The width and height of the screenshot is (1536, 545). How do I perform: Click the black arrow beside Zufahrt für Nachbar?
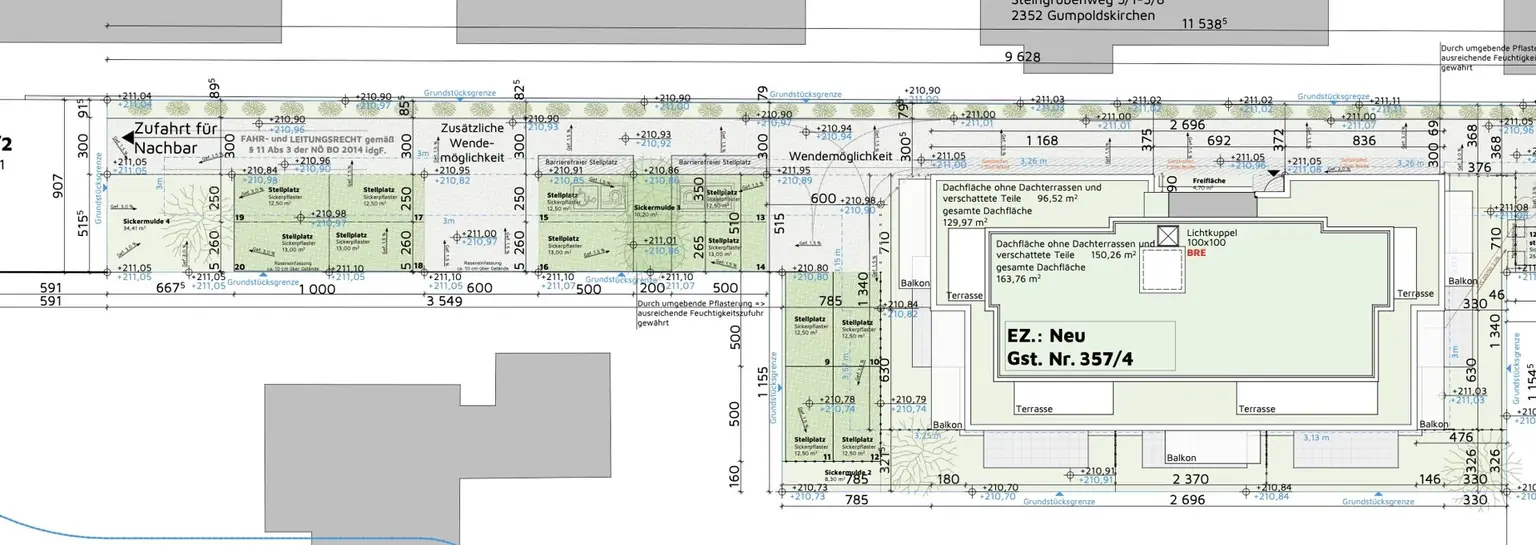[x=127, y=138]
